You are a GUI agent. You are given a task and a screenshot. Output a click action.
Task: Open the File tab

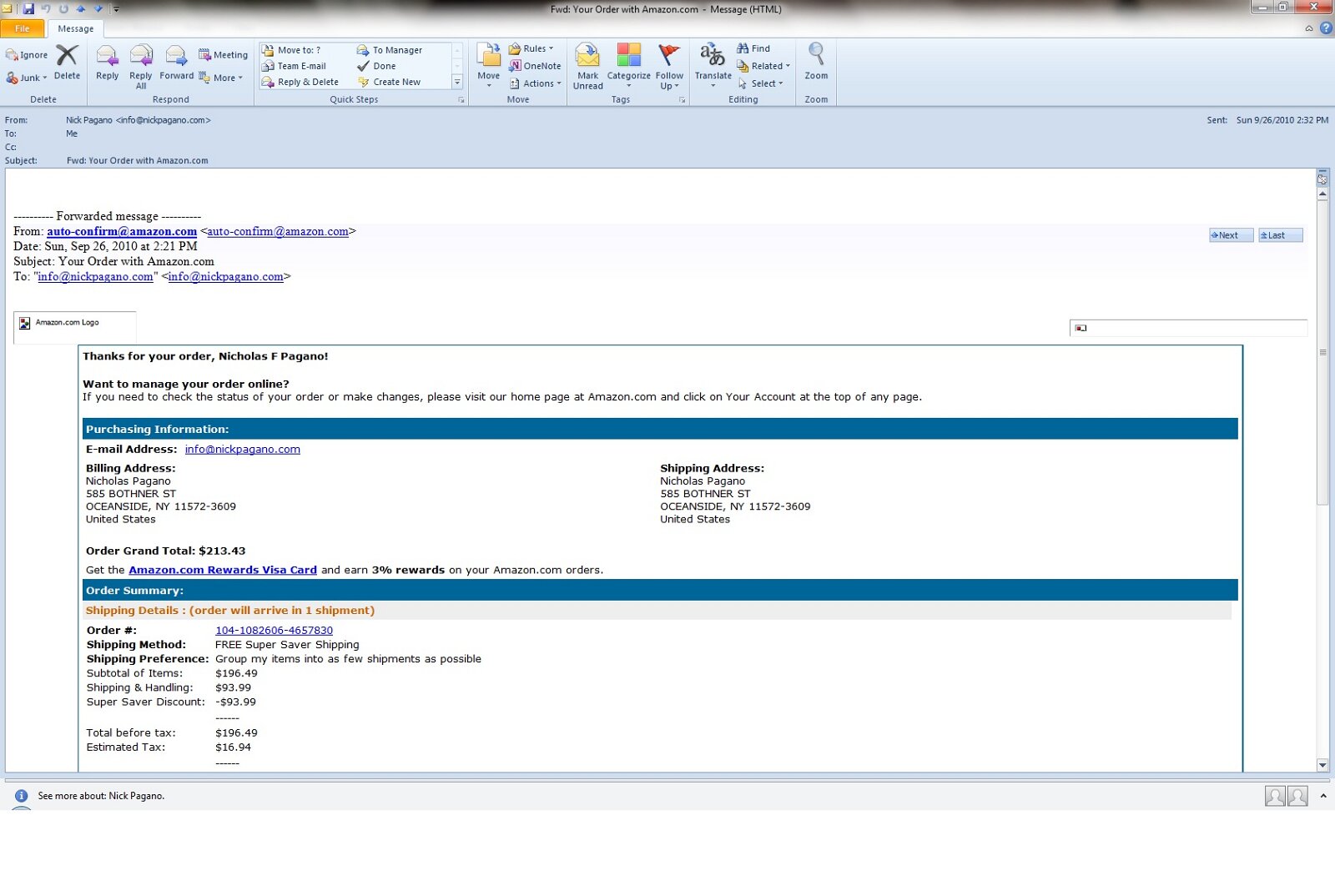tap(23, 28)
